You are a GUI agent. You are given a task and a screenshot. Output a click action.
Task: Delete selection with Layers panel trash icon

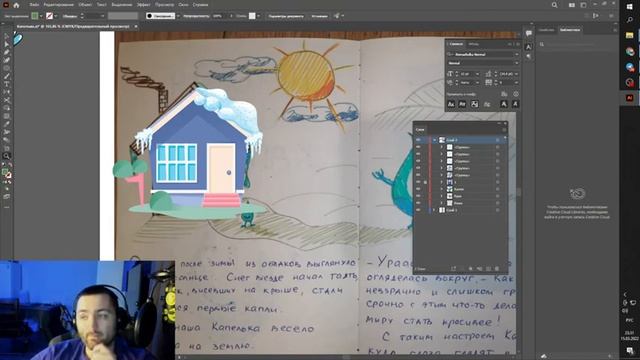(497, 269)
